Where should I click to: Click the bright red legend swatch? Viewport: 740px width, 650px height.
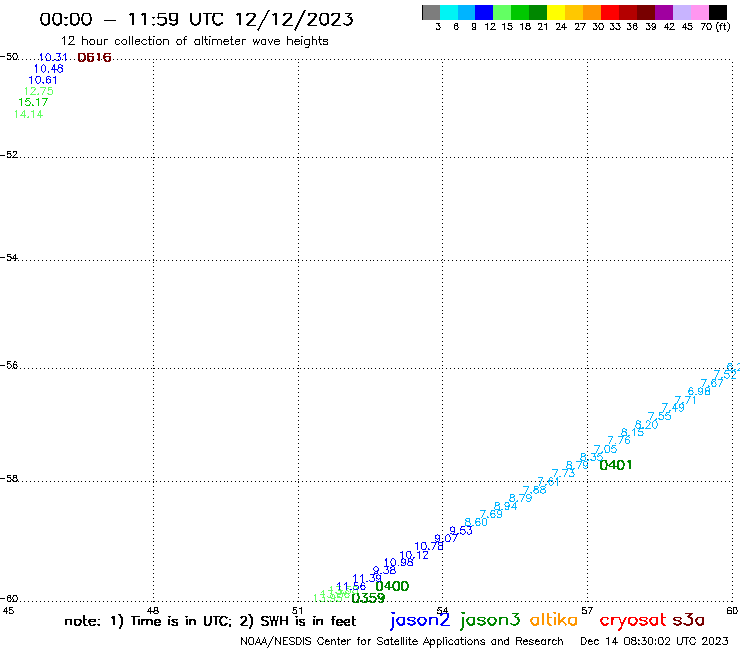tap(610, 13)
